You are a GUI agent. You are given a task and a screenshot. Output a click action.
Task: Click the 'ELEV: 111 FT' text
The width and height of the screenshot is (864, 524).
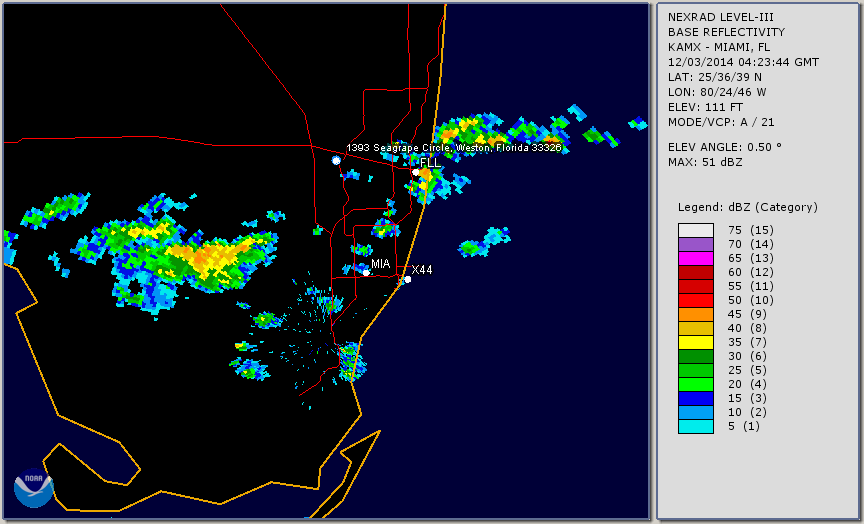705,107
